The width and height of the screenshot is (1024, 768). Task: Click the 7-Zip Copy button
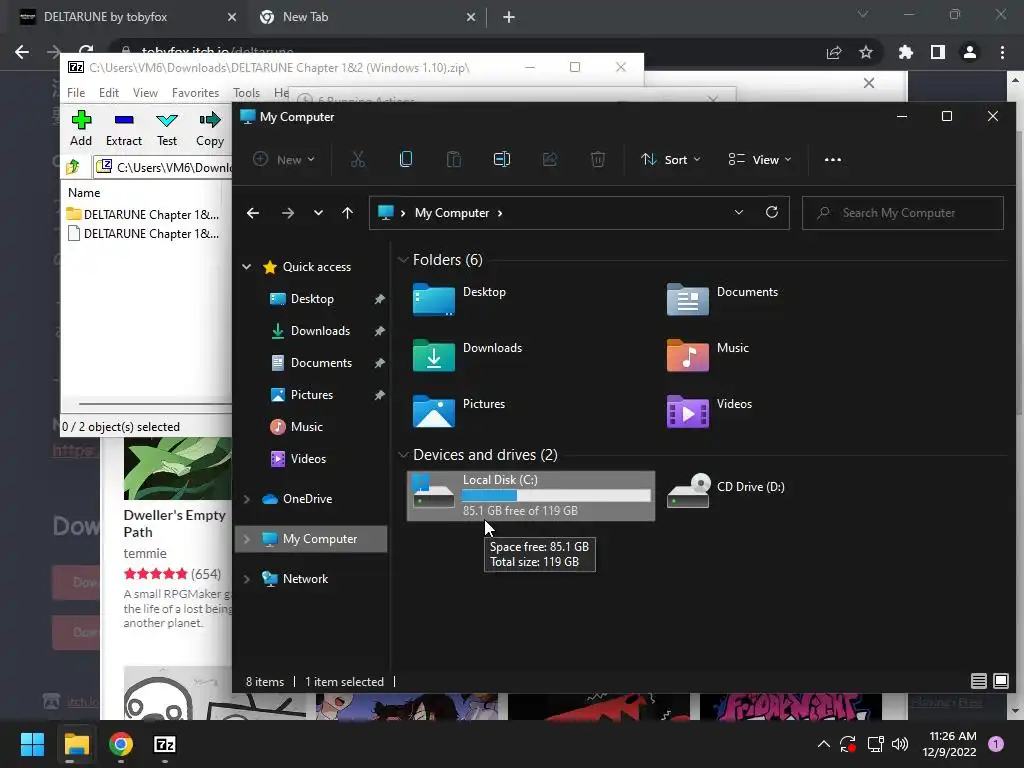[210, 128]
